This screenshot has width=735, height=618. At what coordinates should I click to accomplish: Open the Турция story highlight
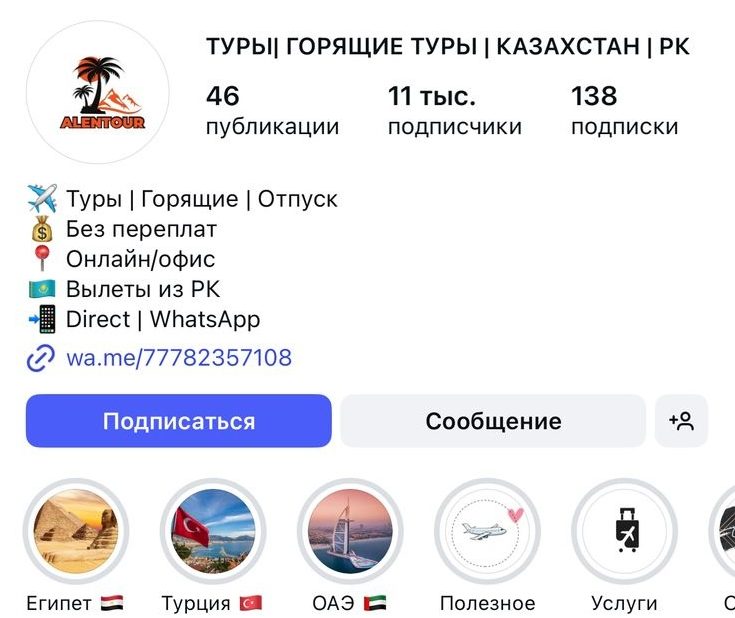coord(213,531)
